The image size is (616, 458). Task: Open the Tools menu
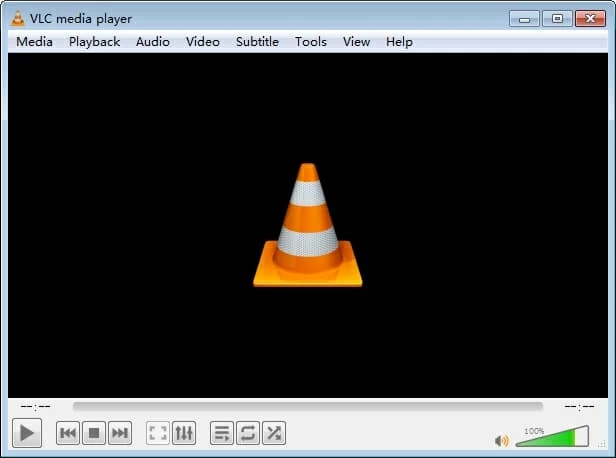point(310,42)
